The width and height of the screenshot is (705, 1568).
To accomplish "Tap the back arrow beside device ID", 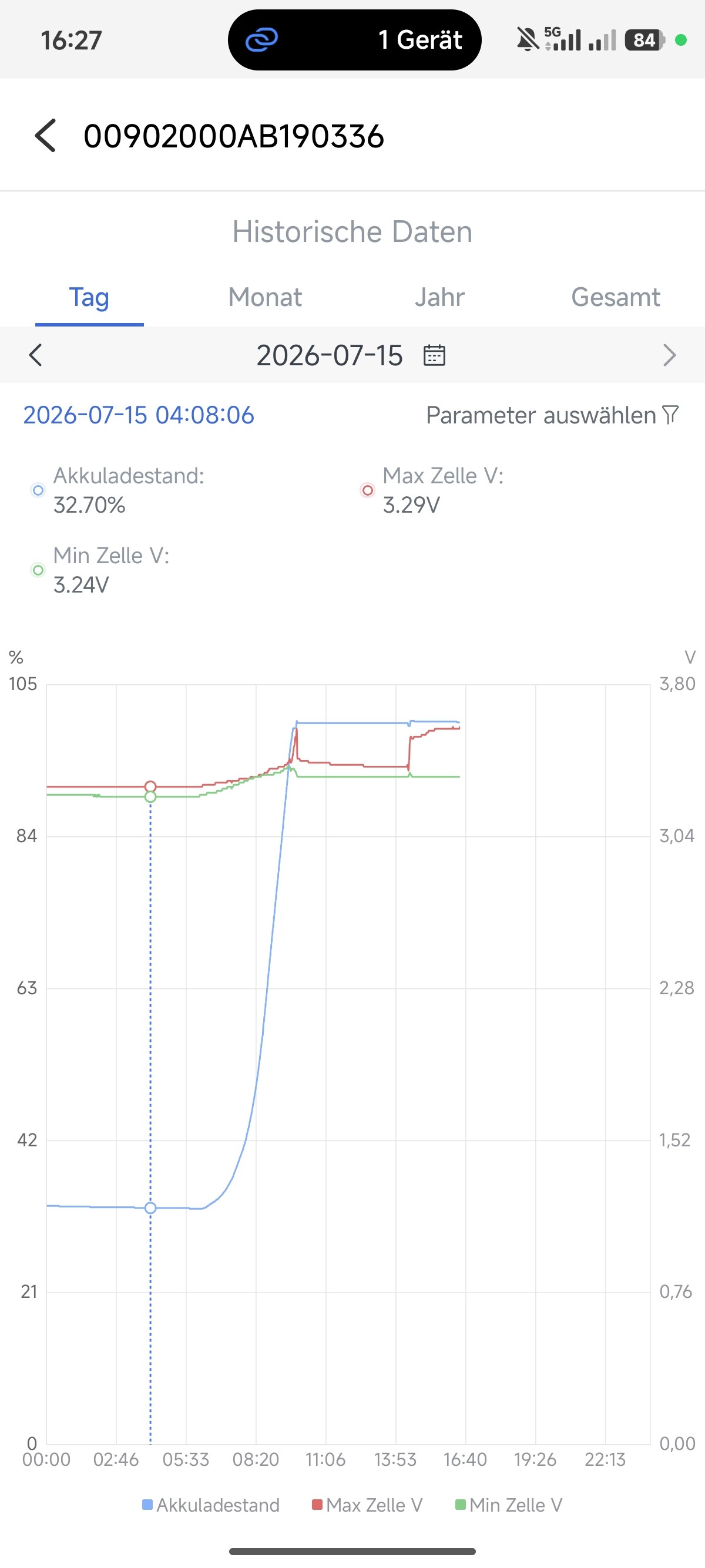I will click(46, 135).
